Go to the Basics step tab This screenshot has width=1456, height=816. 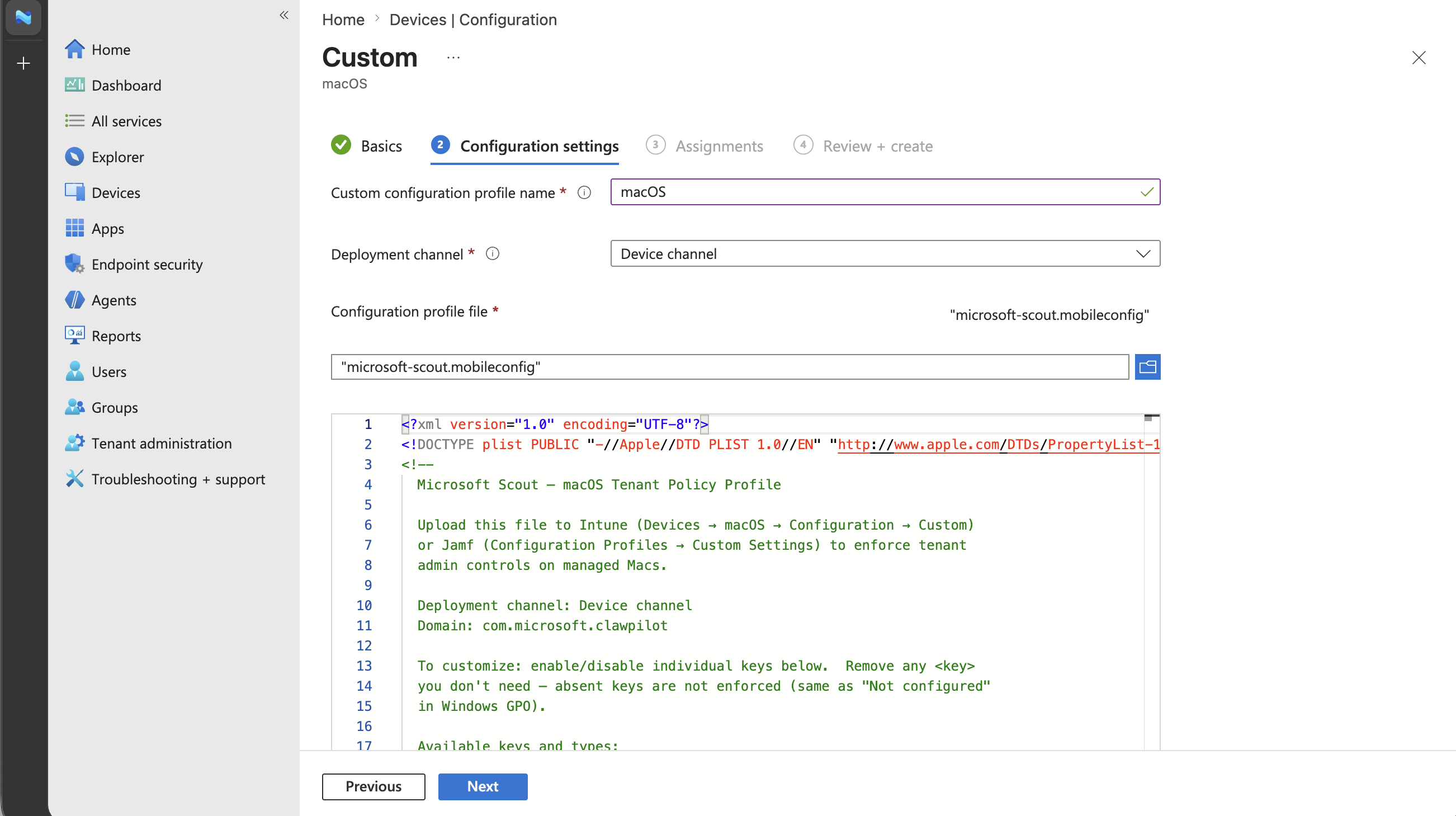(x=367, y=146)
